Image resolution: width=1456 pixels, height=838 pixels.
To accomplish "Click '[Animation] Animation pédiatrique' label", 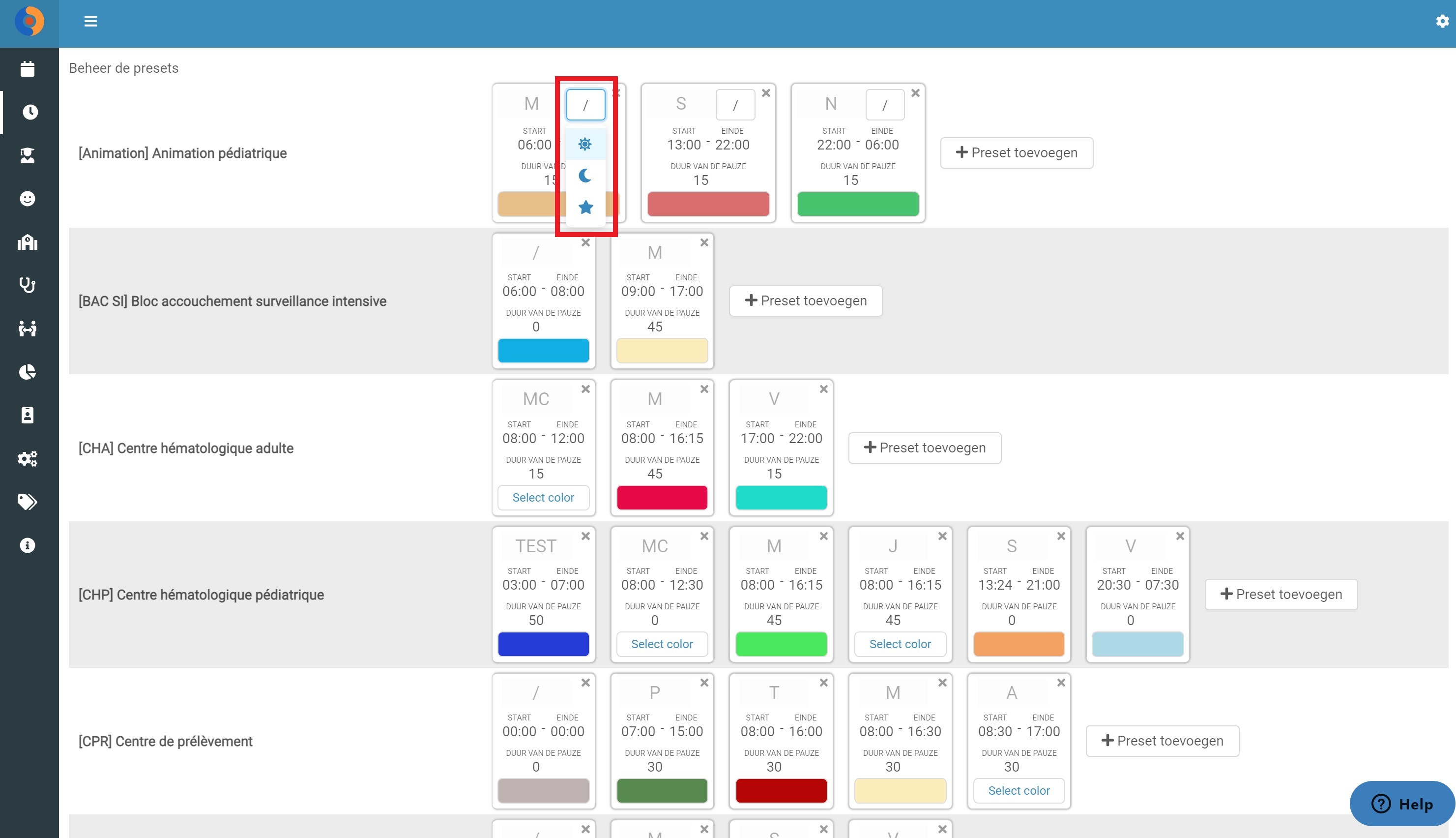I will coord(182,153).
